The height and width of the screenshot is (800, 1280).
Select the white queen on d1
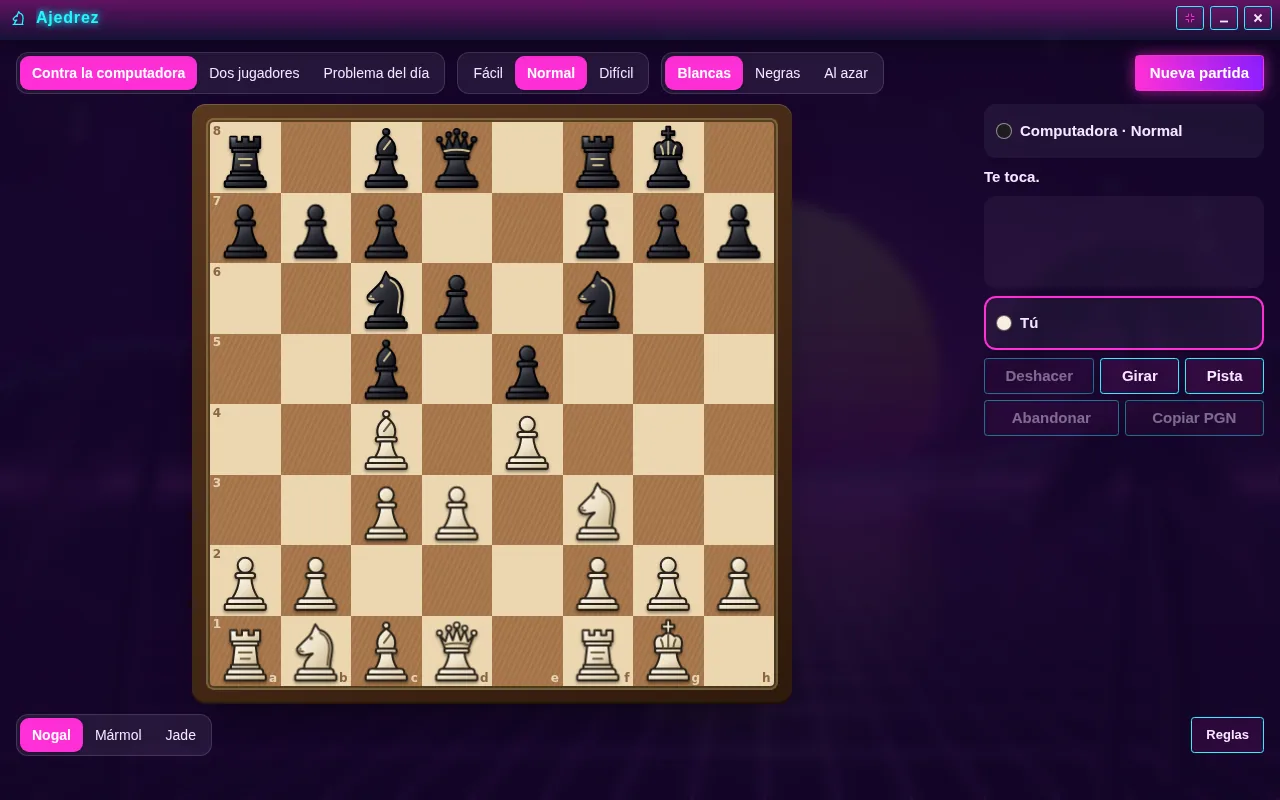(x=457, y=651)
